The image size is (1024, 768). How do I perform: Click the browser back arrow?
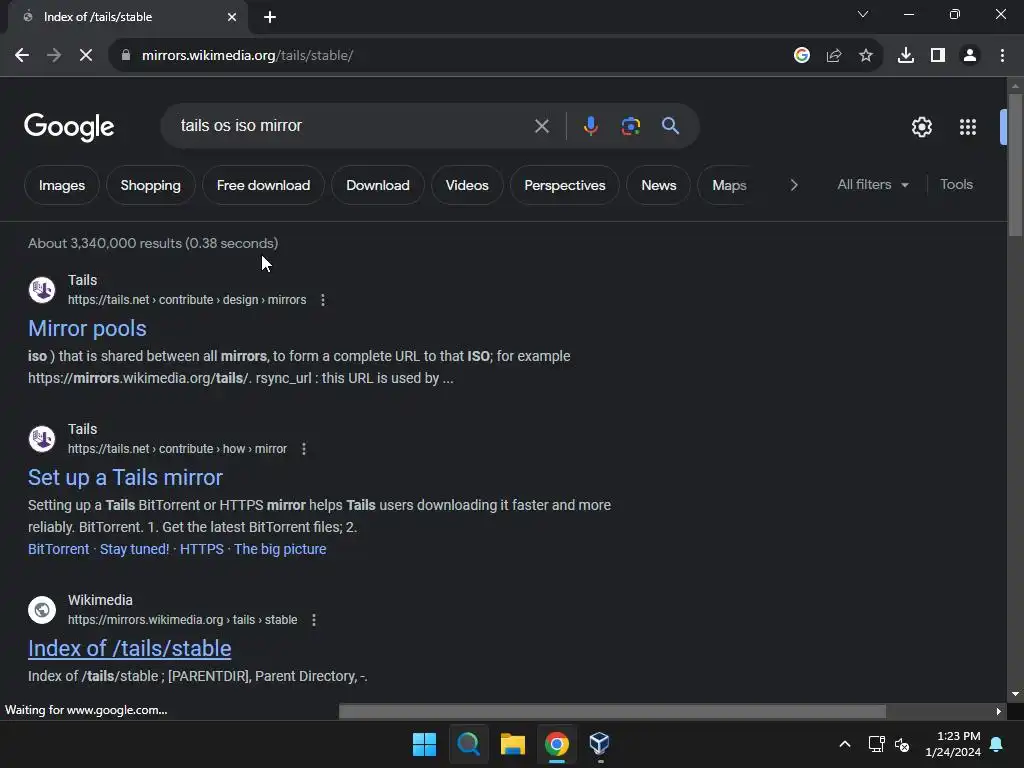(22, 56)
